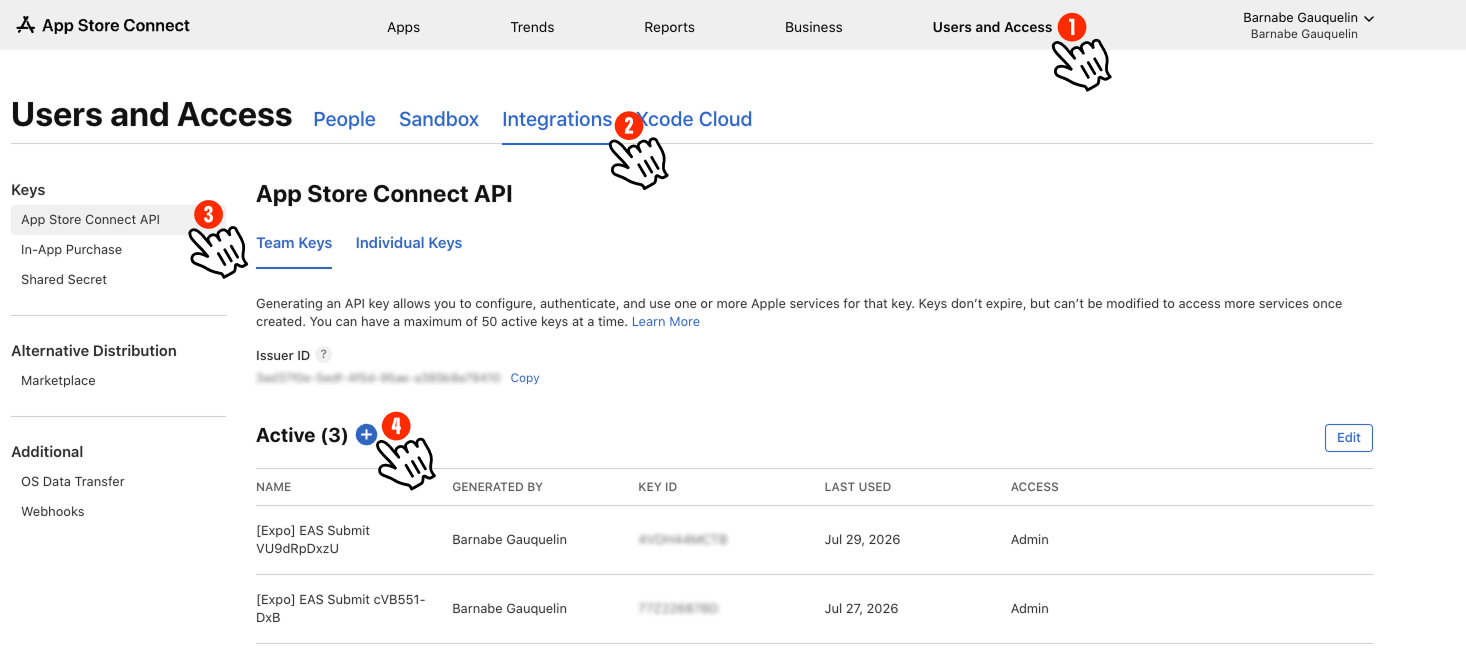The image size is (1466, 657).
Task: Click the Edit button for active keys
Action: click(x=1348, y=438)
